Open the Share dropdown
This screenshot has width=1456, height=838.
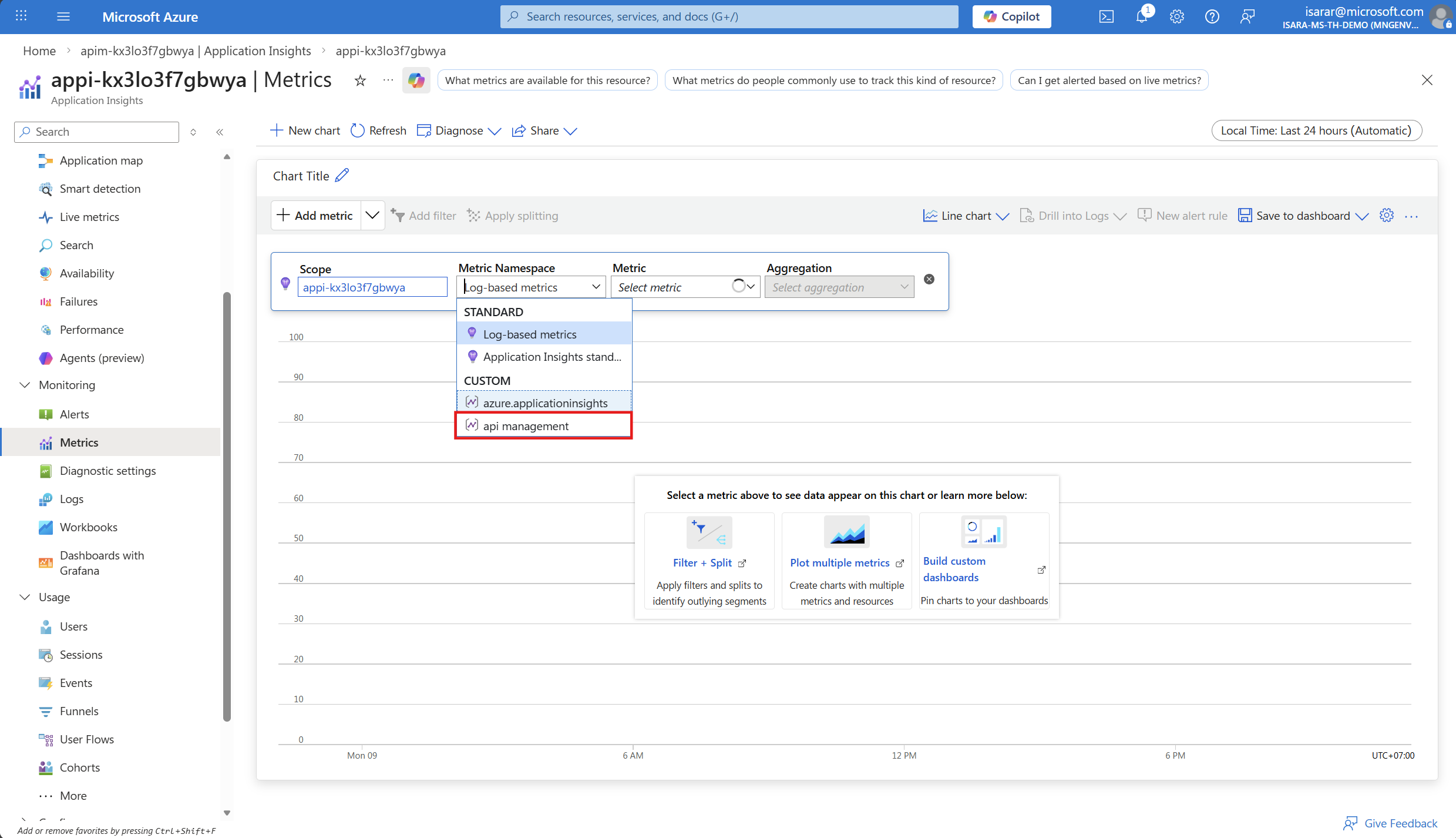(x=544, y=130)
